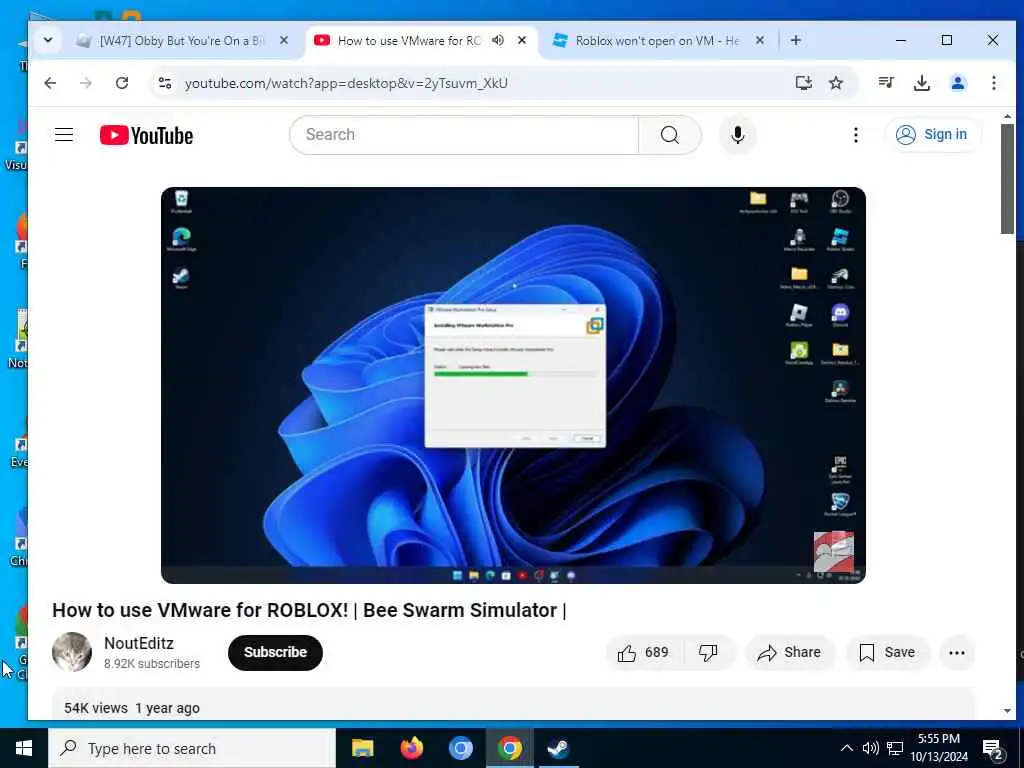This screenshot has height=768, width=1024.
Task: Click scrollbar down arrow
Action: tap(1007, 711)
